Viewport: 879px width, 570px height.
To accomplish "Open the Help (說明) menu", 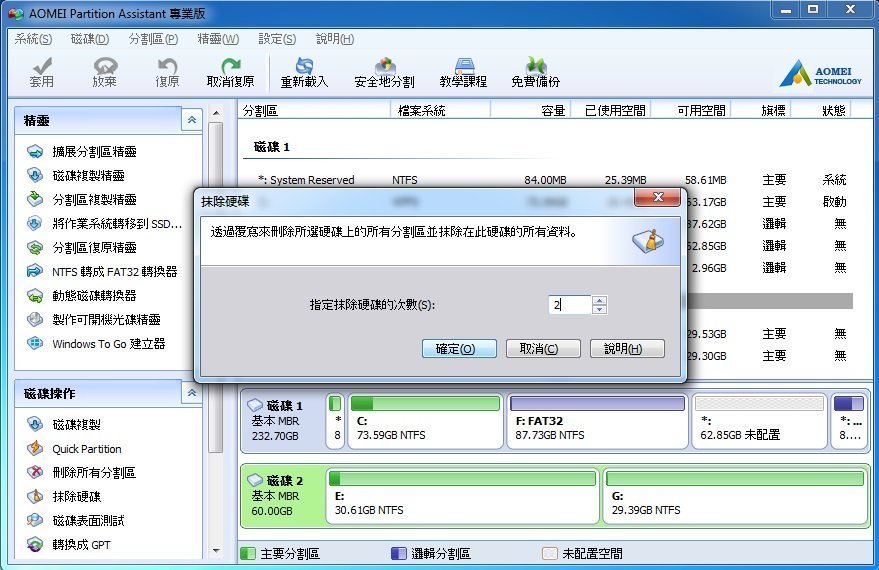I will point(335,39).
